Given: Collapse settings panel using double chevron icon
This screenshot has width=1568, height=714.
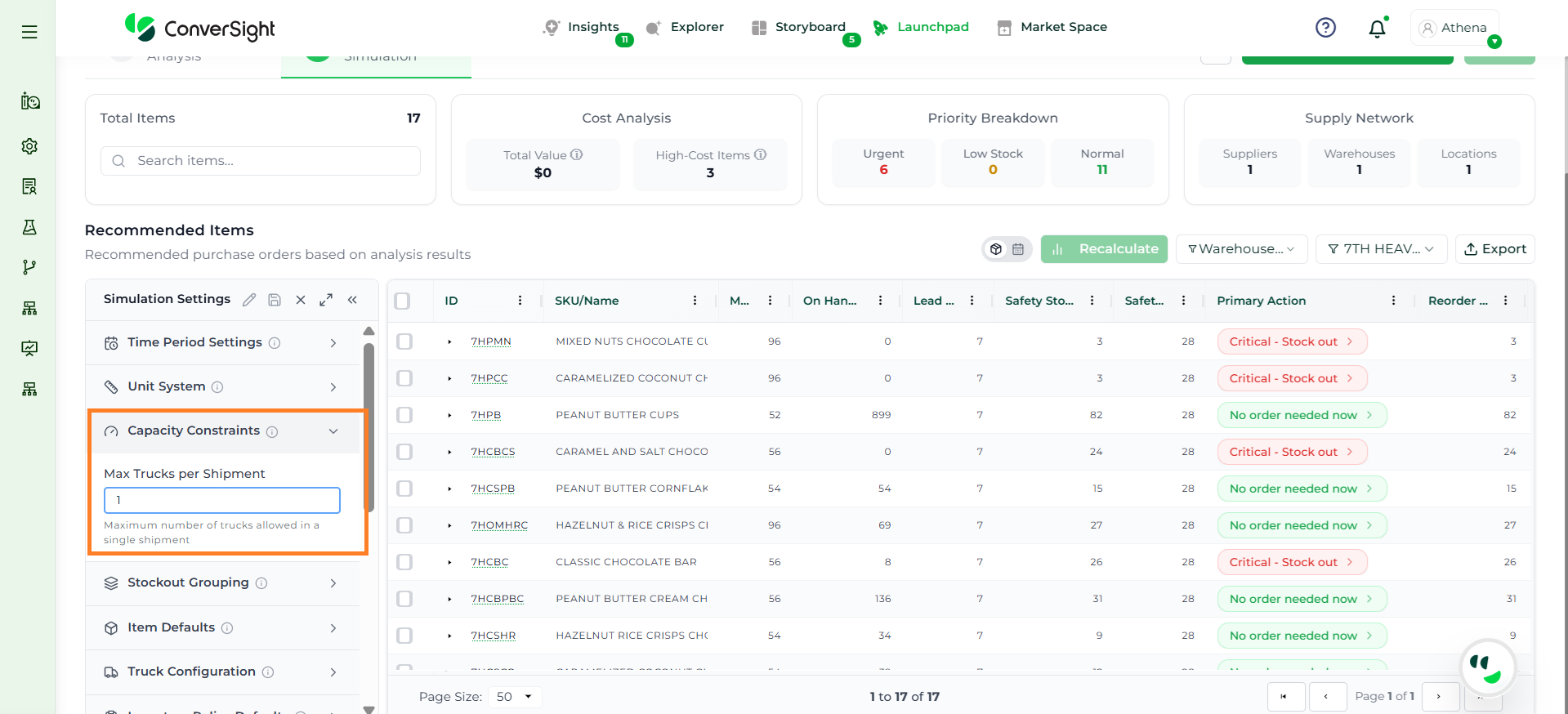Looking at the screenshot, I should click(x=352, y=300).
